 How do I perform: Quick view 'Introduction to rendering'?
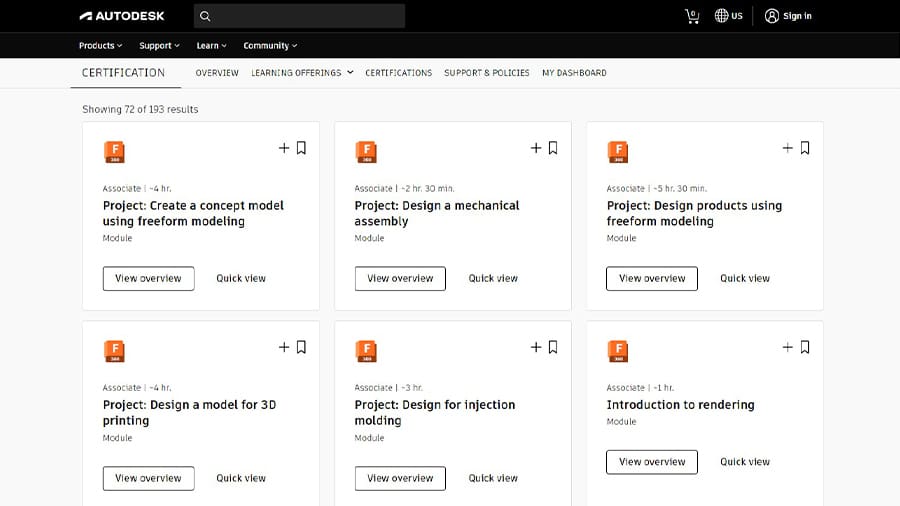745,462
